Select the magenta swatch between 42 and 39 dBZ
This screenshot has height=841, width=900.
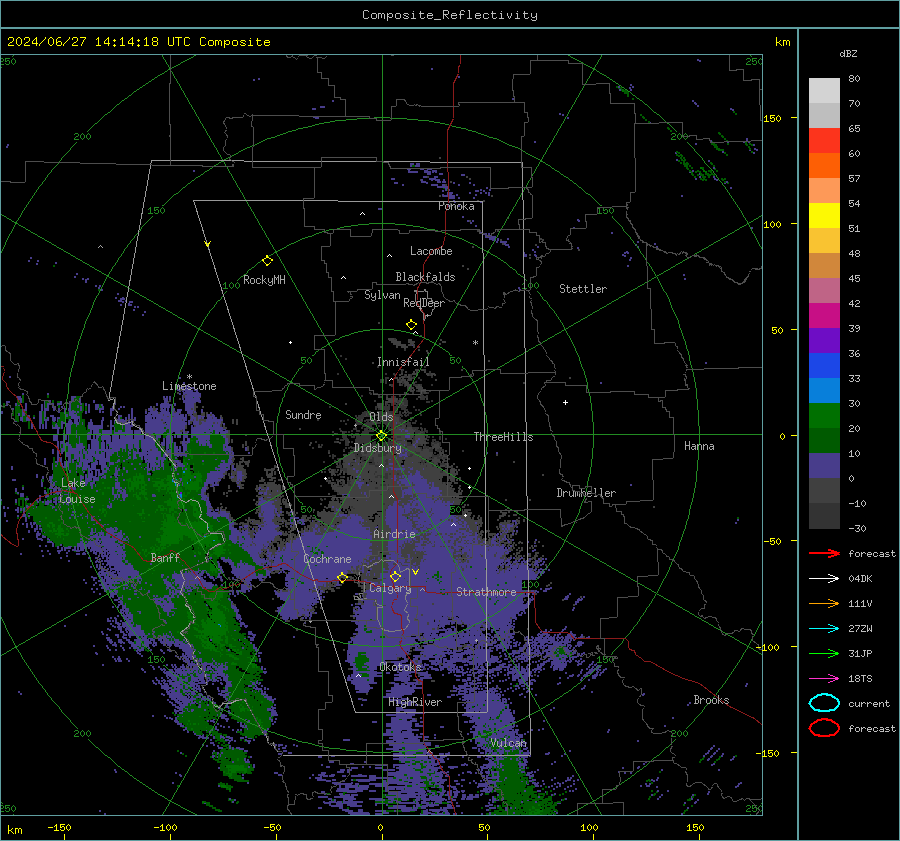(x=824, y=316)
